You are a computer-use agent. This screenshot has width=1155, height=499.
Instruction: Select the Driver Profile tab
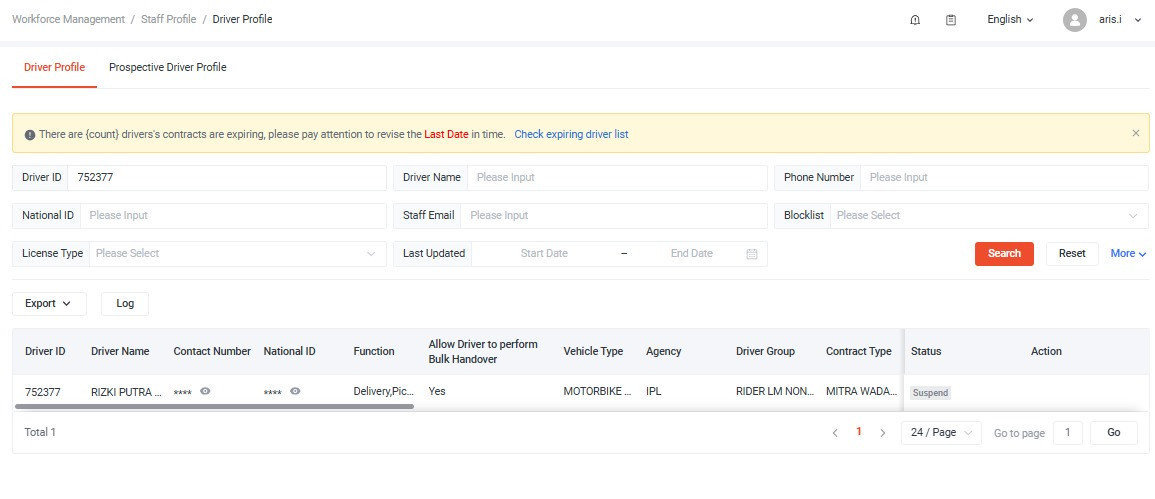[x=54, y=68]
